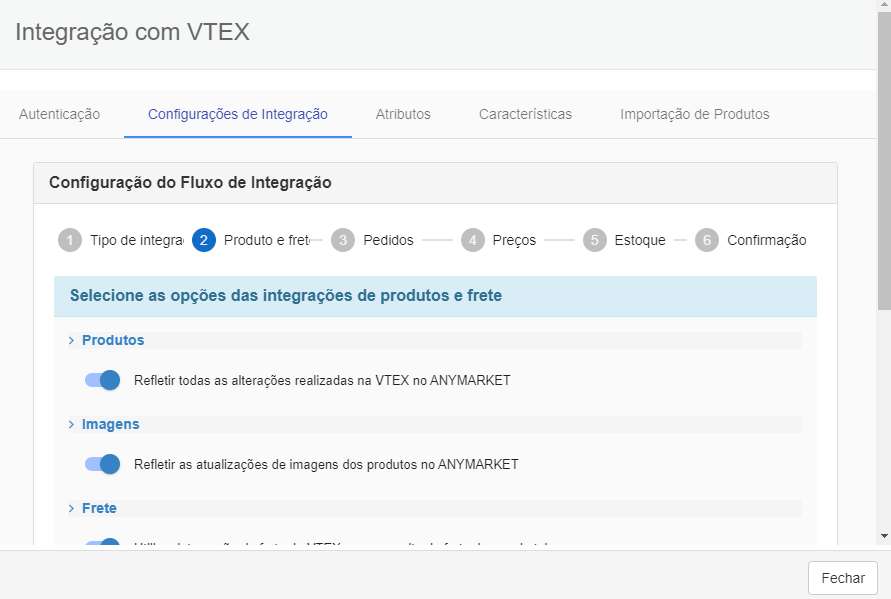Viewport: 891px width, 599px height.
Task: Jump to step 4 Preços circle
Action: 472,240
